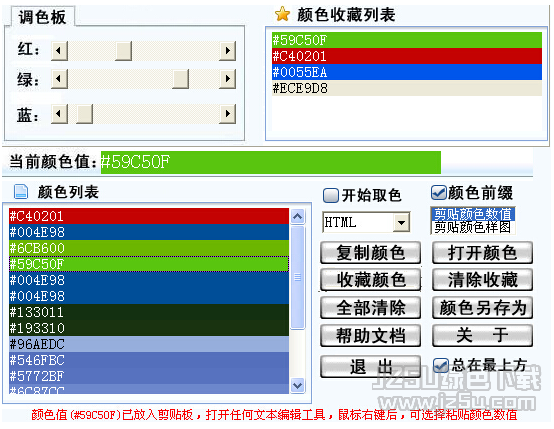The image size is (554, 429).
Task: Click the document icon beside 颜色列表
Action: pos(21,192)
